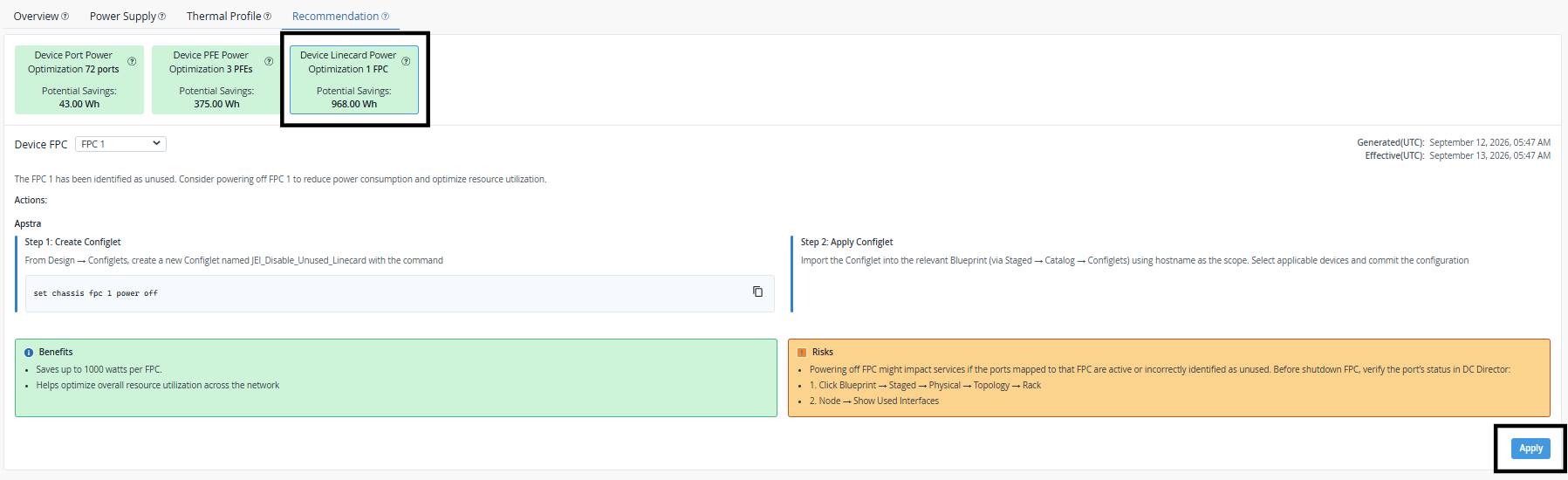Screen dimensions: 1568x480
Task: Click 'Step 2: Apply Configlet' heading
Action: (x=846, y=242)
